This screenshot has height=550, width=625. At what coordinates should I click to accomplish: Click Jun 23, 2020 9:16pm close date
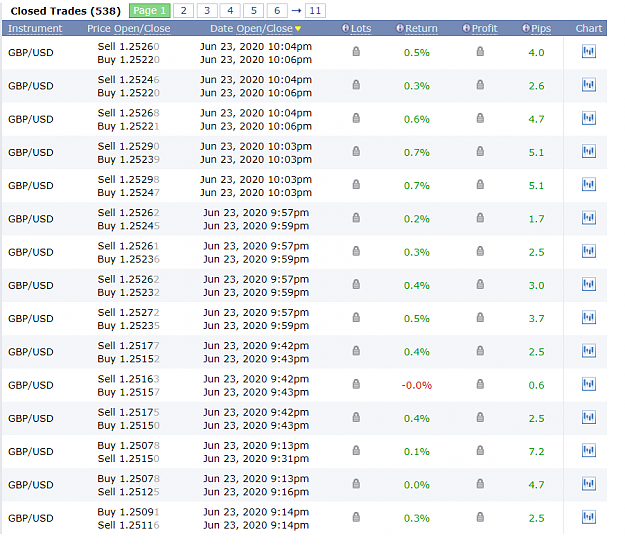256,492
